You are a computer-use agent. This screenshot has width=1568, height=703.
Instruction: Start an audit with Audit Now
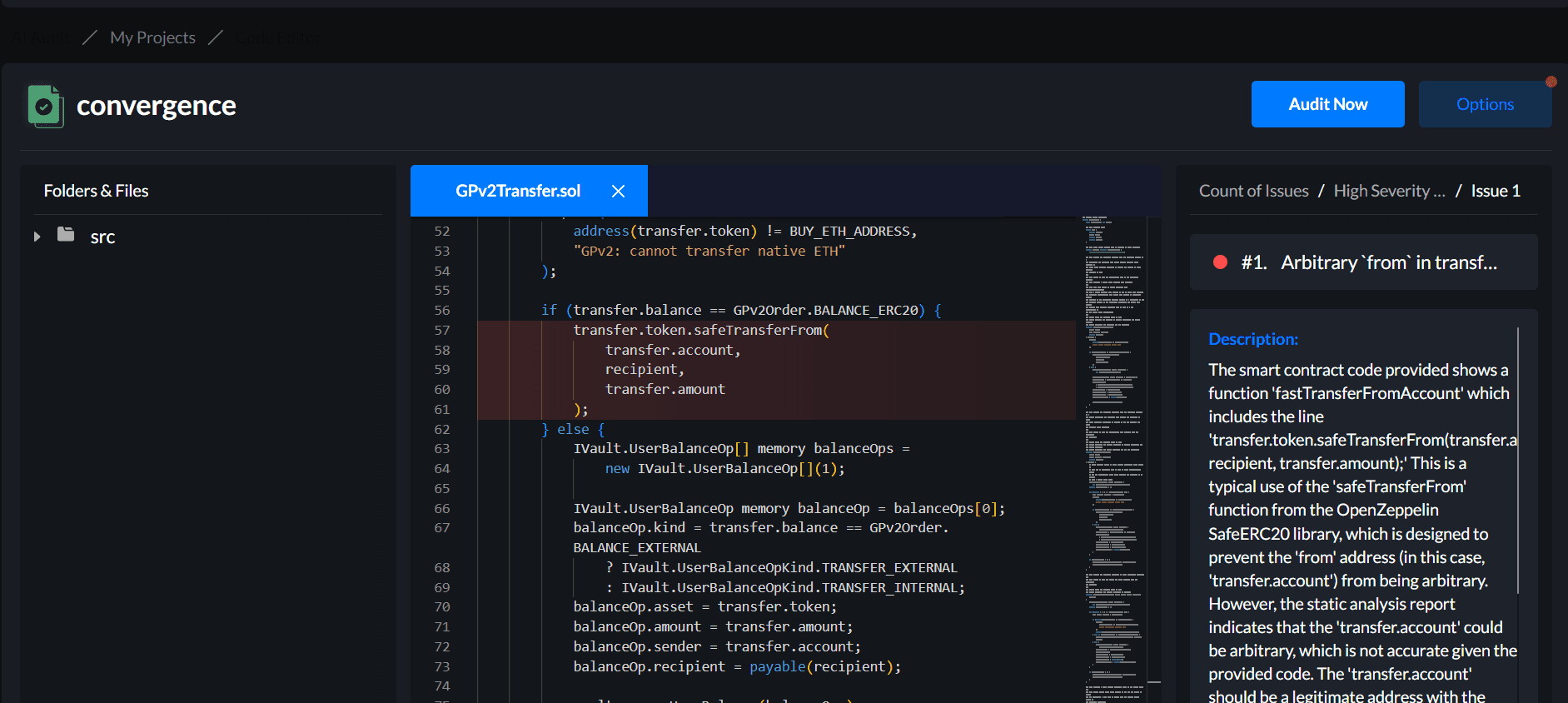1327,104
